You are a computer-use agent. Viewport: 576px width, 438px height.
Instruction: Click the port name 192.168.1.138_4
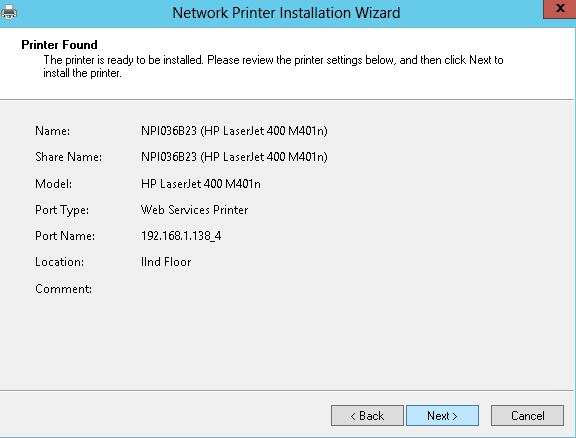coord(181,236)
